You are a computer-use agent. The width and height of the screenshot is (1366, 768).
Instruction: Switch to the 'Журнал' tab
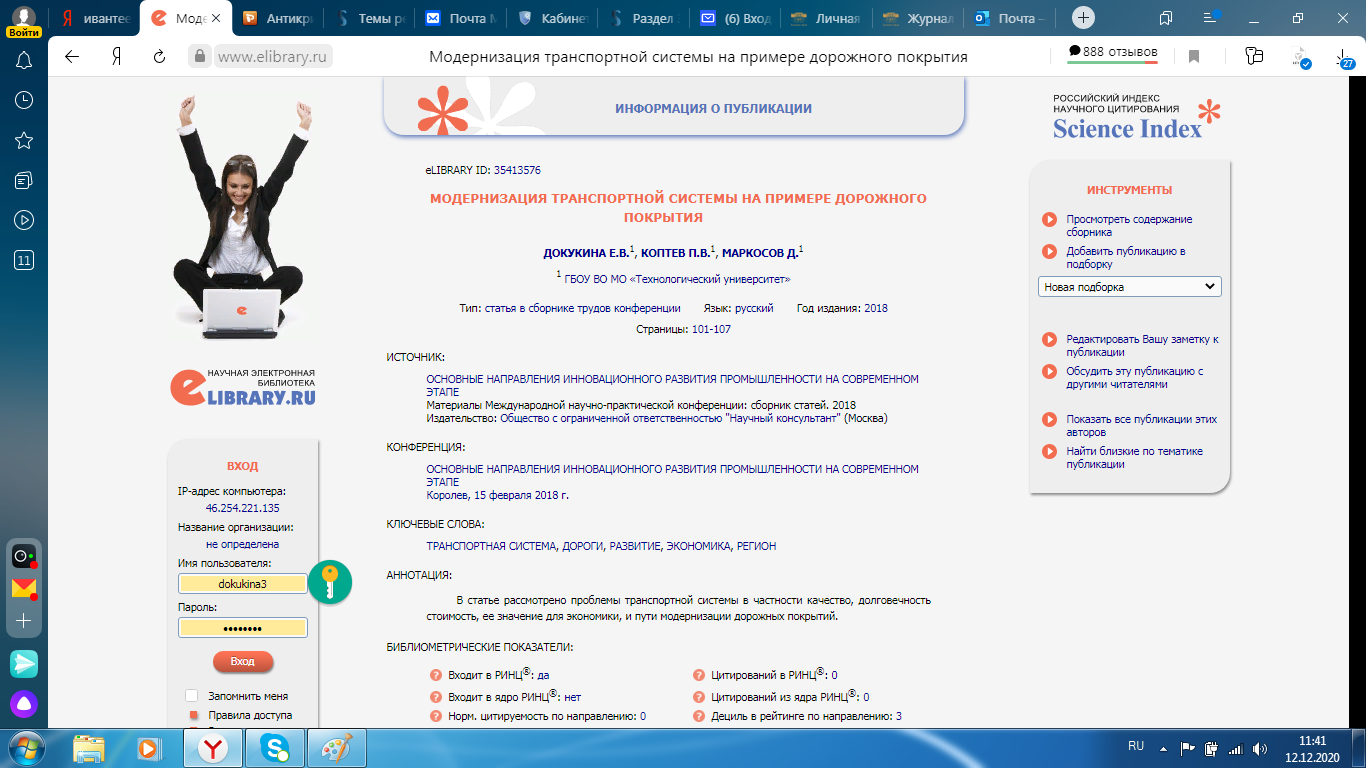click(x=917, y=18)
